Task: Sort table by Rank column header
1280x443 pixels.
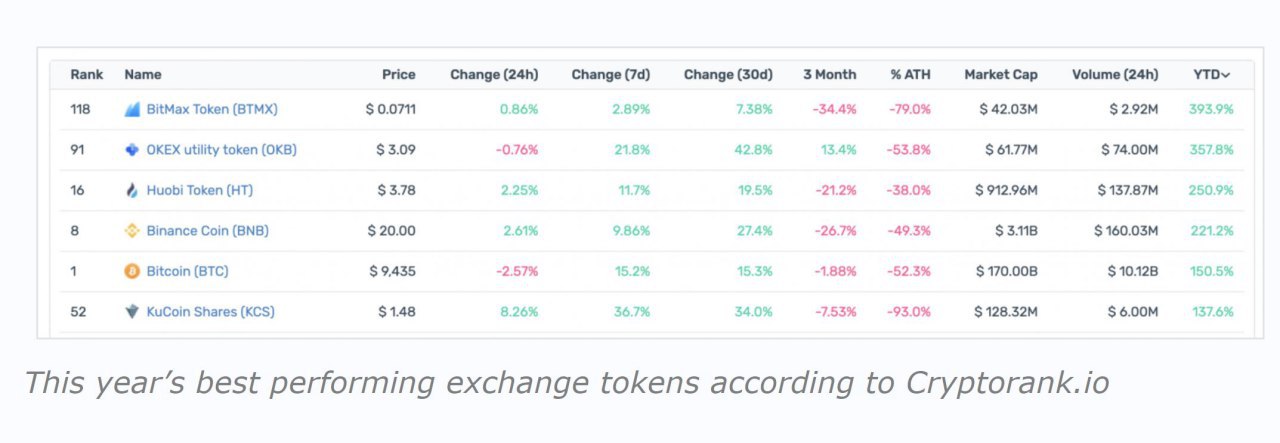Action: (87, 75)
